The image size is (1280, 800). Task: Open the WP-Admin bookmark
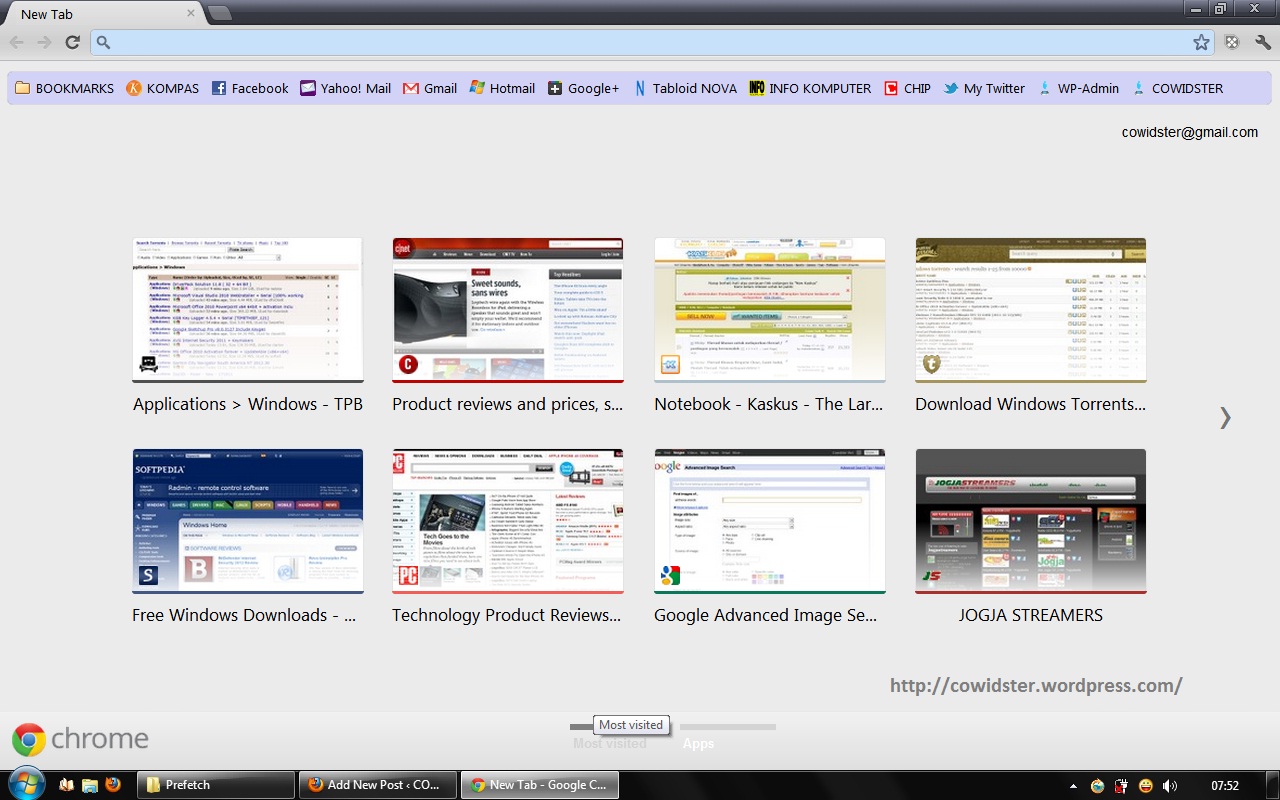pos(1078,88)
